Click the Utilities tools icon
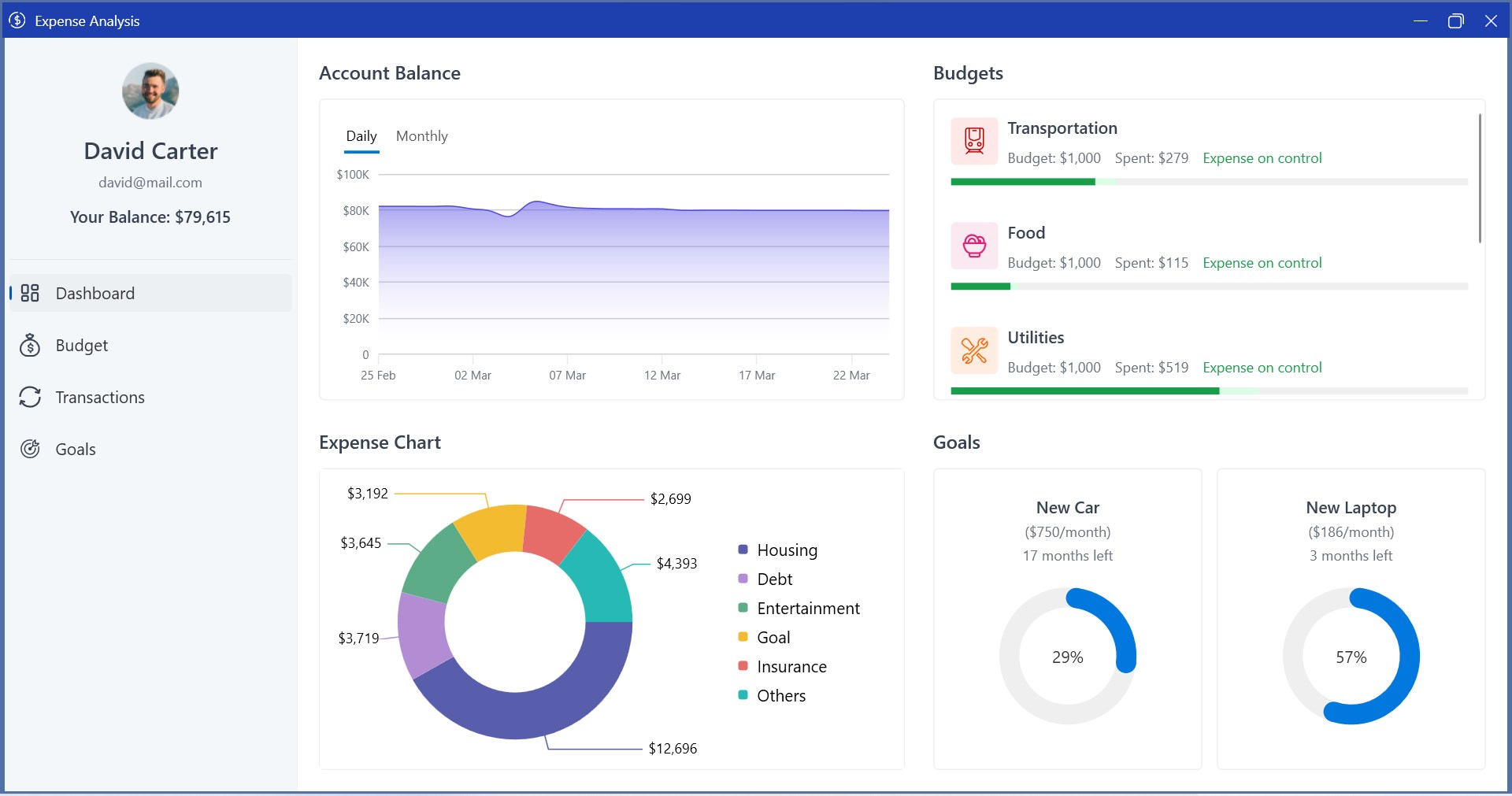 pos(974,350)
